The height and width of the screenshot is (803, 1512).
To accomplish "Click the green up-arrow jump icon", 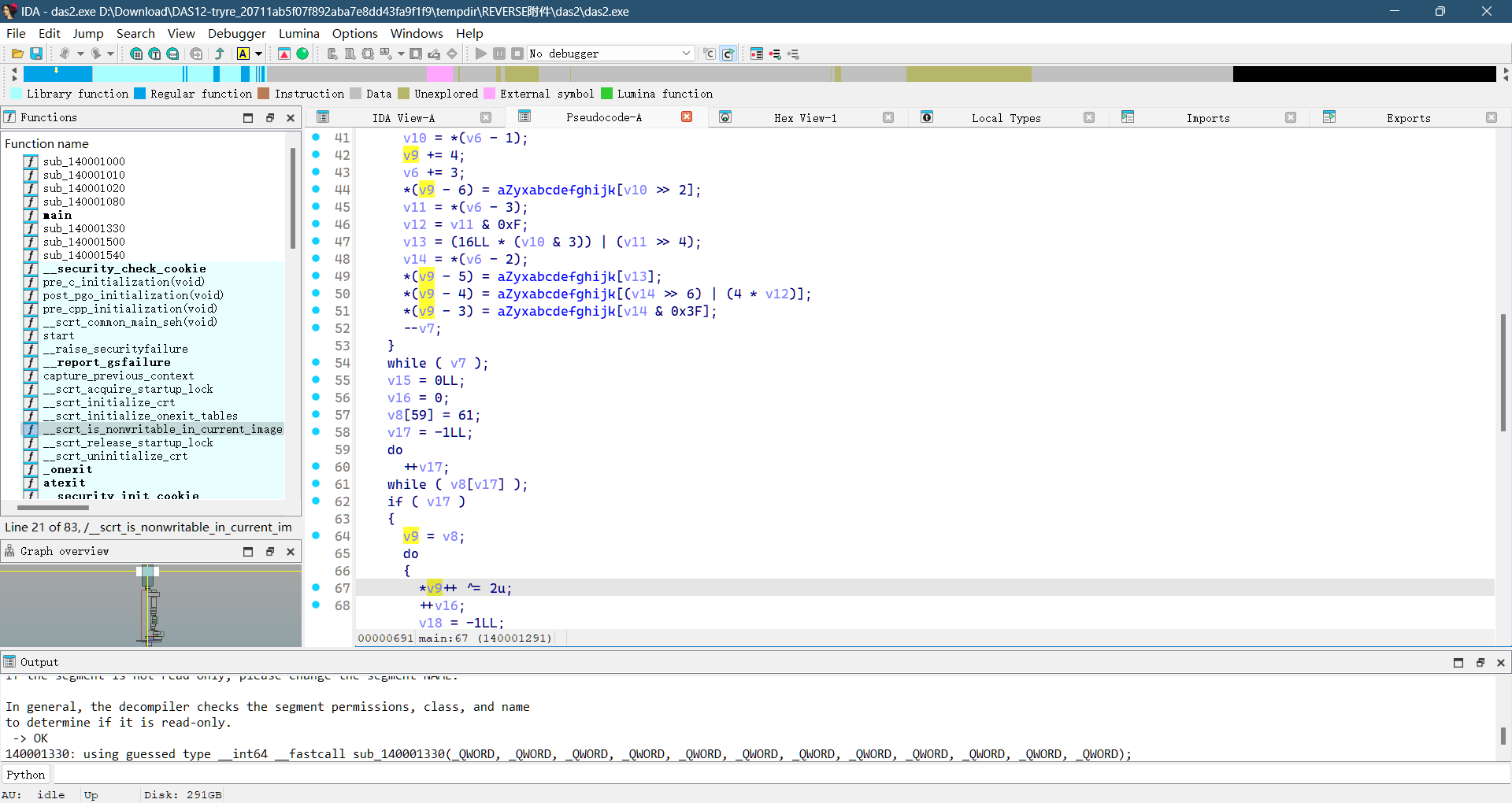I will point(220,54).
